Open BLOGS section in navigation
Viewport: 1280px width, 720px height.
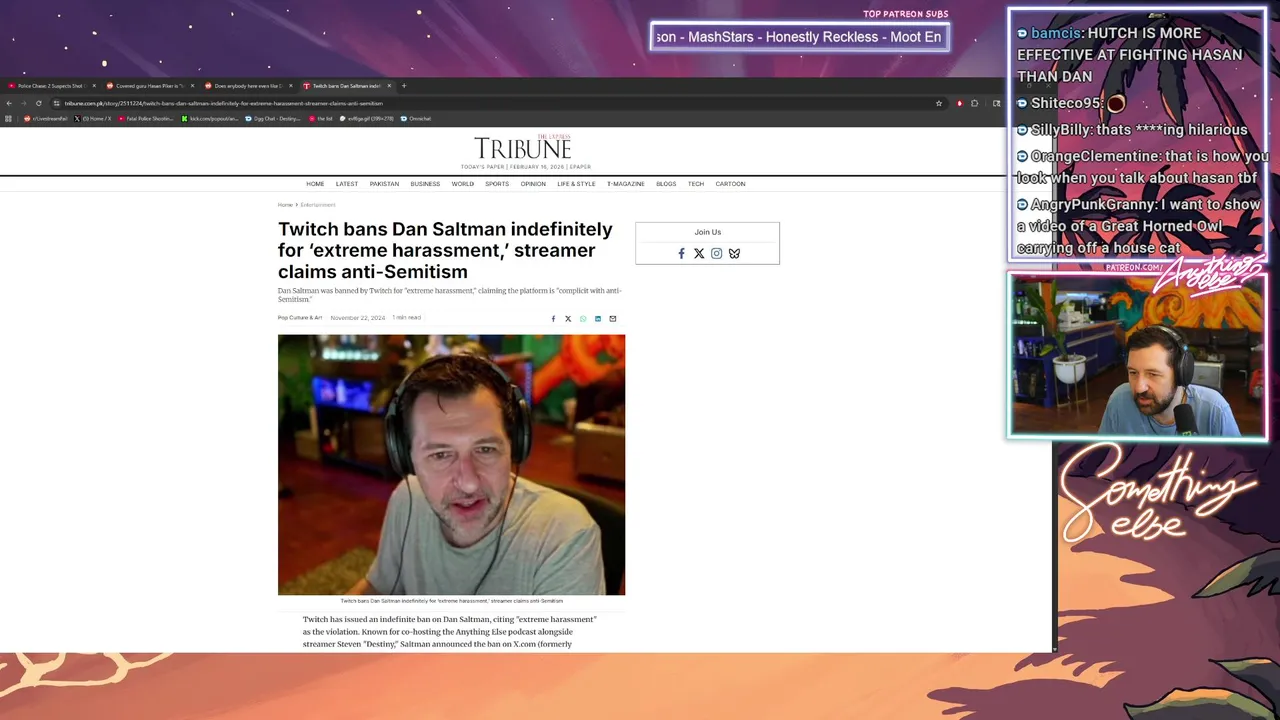(x=666, y=184)
